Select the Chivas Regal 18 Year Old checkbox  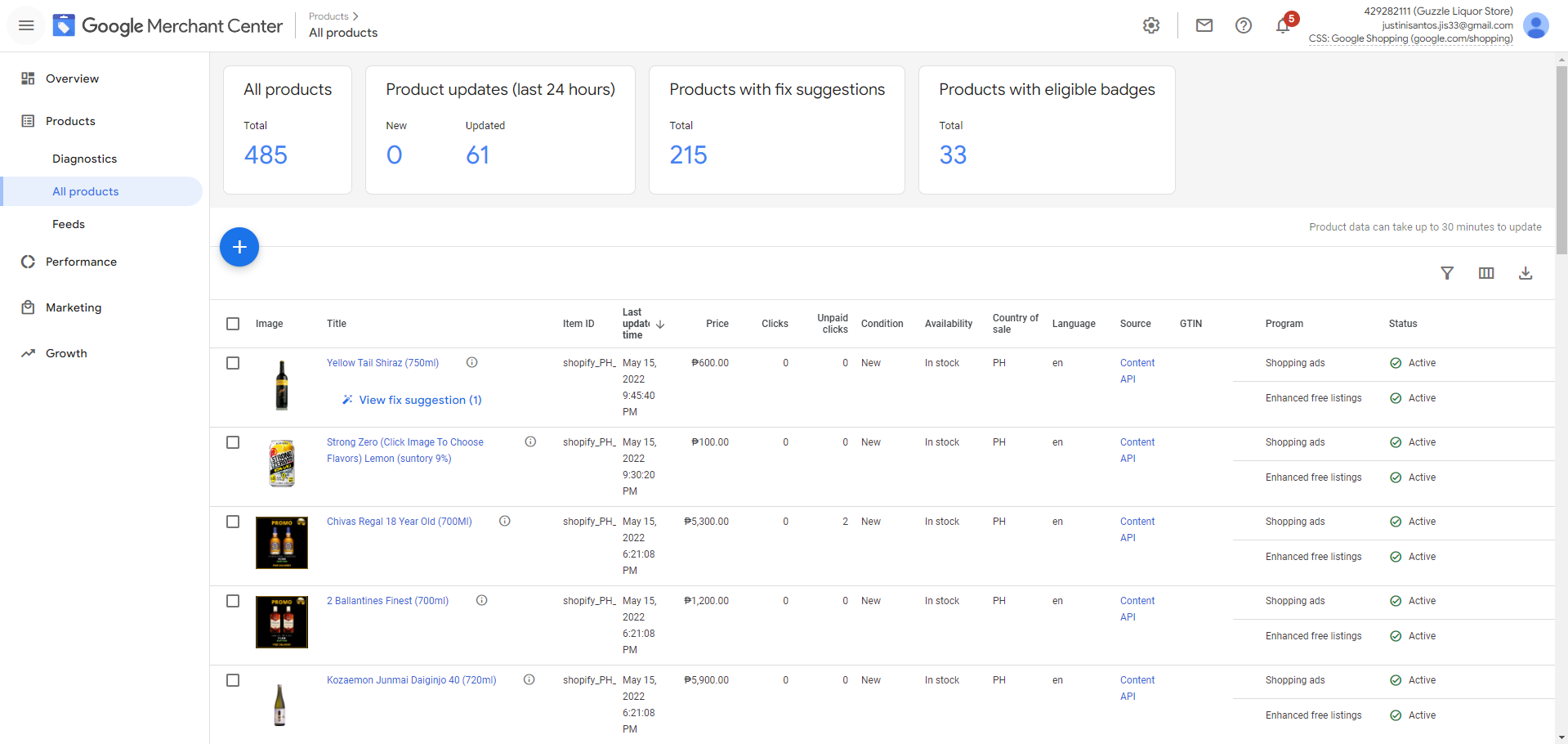(233, 522)
